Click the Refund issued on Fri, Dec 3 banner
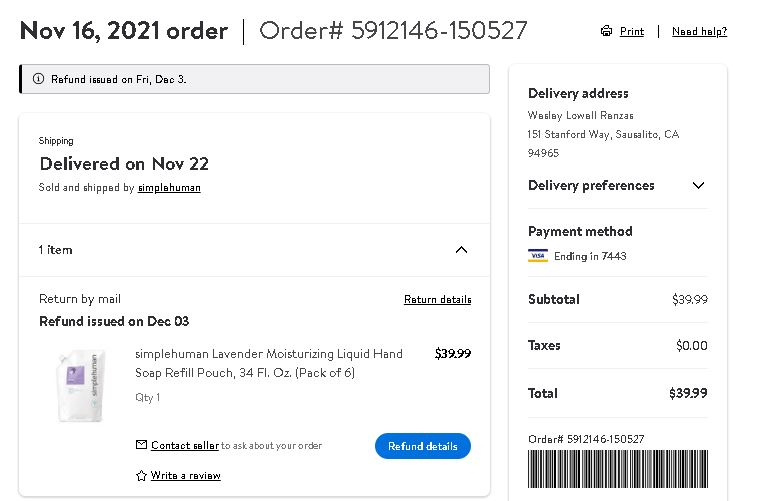 tap(255, 79)
